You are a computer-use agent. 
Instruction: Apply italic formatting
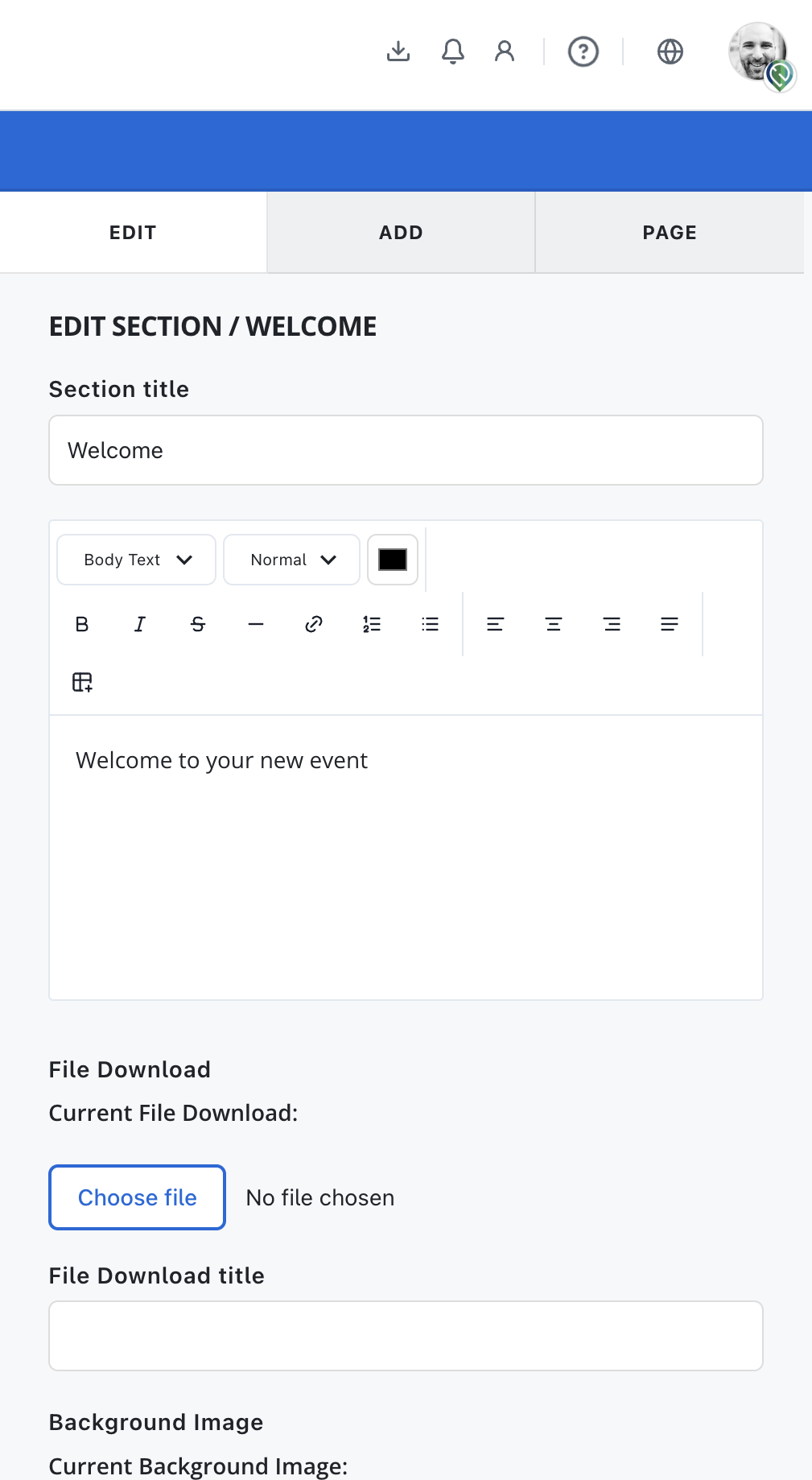(x=140, y=624)
